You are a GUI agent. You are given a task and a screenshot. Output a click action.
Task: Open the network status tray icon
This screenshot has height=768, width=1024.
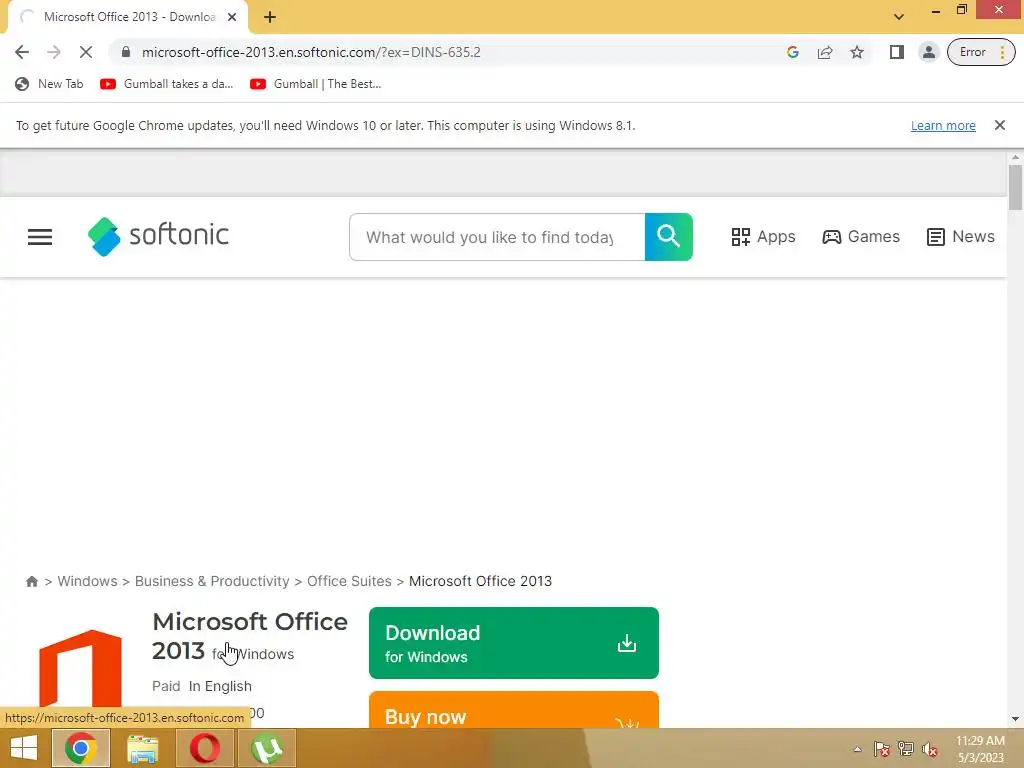coord(906,749)
